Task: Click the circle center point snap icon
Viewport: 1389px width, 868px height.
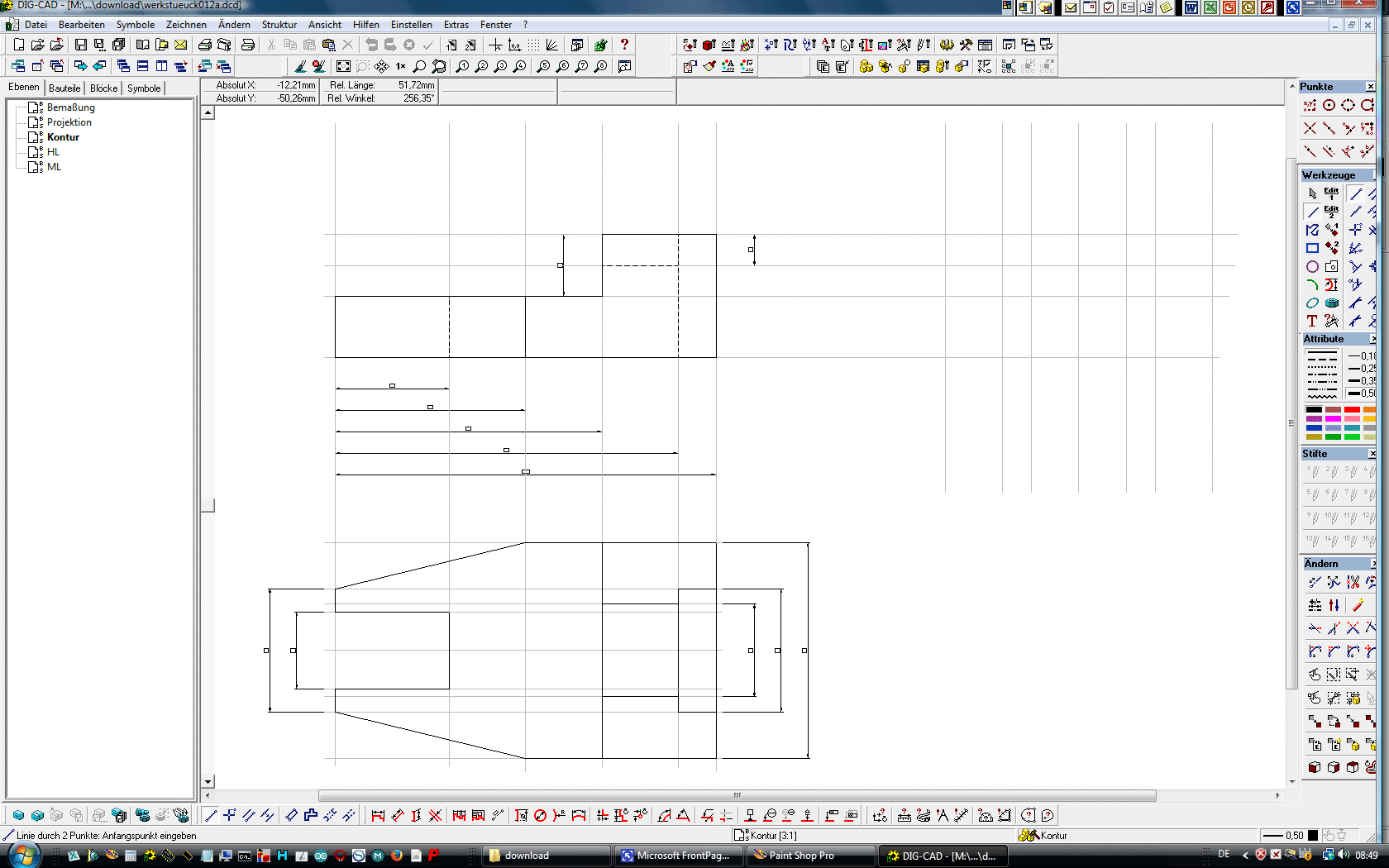Action: 1329,105
